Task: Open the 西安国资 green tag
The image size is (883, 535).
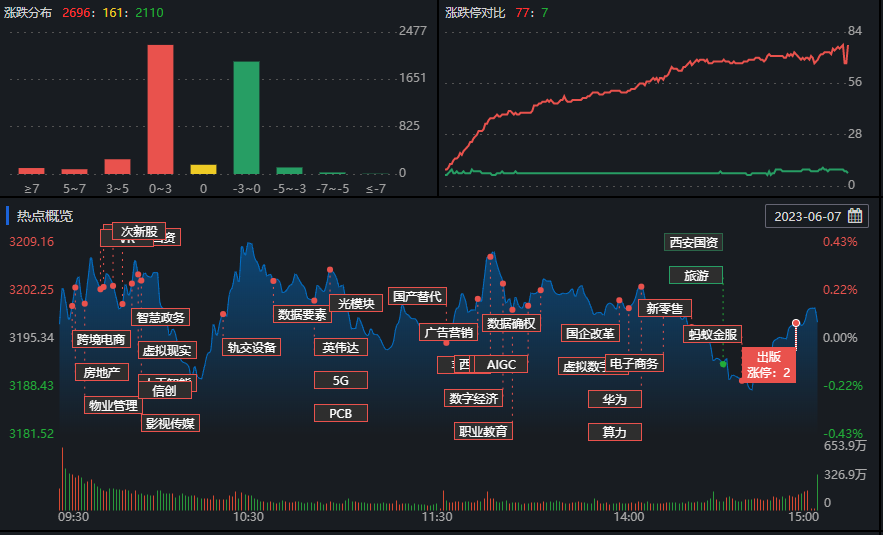Action: tap(693, 242)
